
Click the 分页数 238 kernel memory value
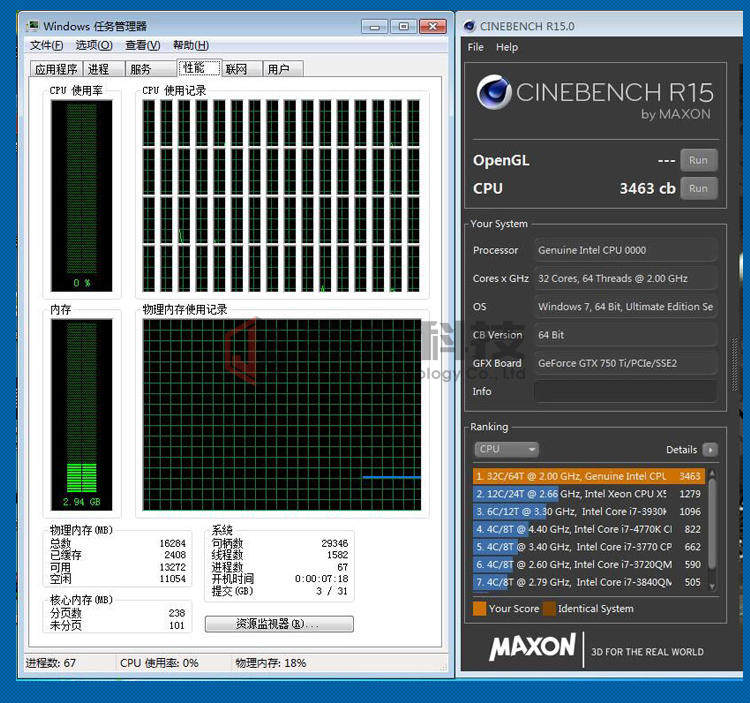pyautogui.click(x=176, y=613)
